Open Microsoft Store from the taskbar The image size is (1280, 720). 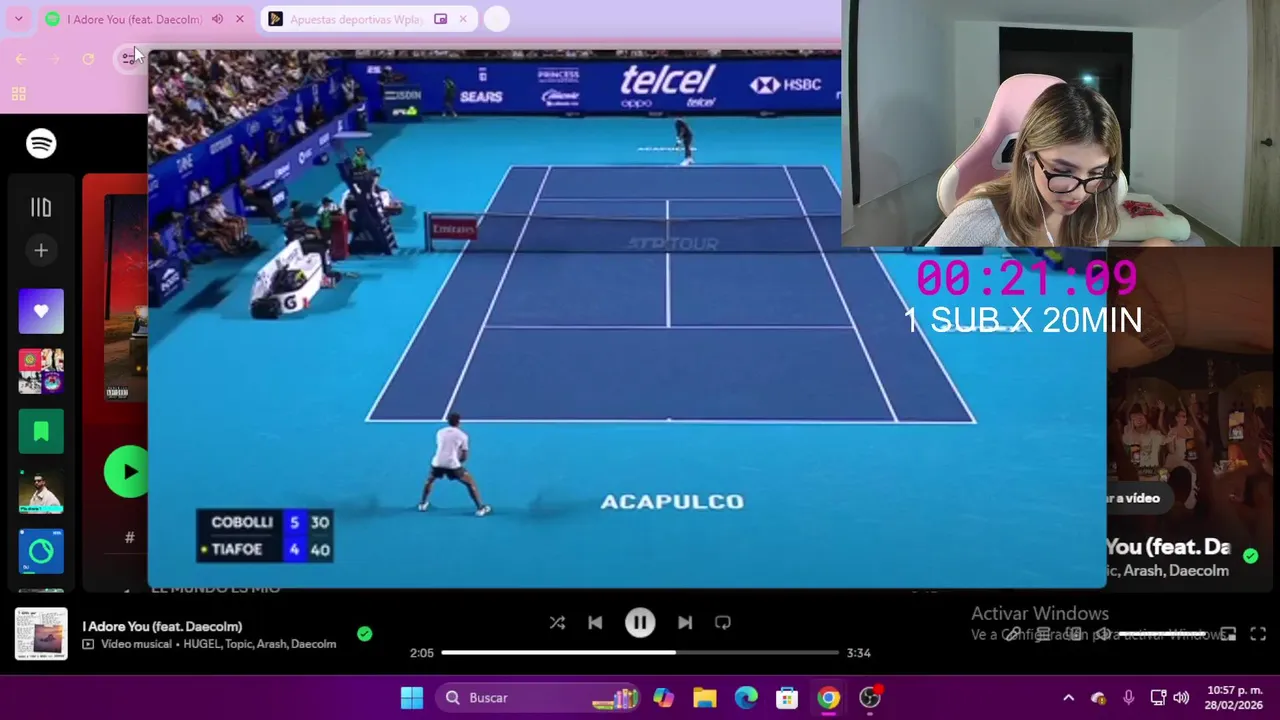(x=787, y=698)
